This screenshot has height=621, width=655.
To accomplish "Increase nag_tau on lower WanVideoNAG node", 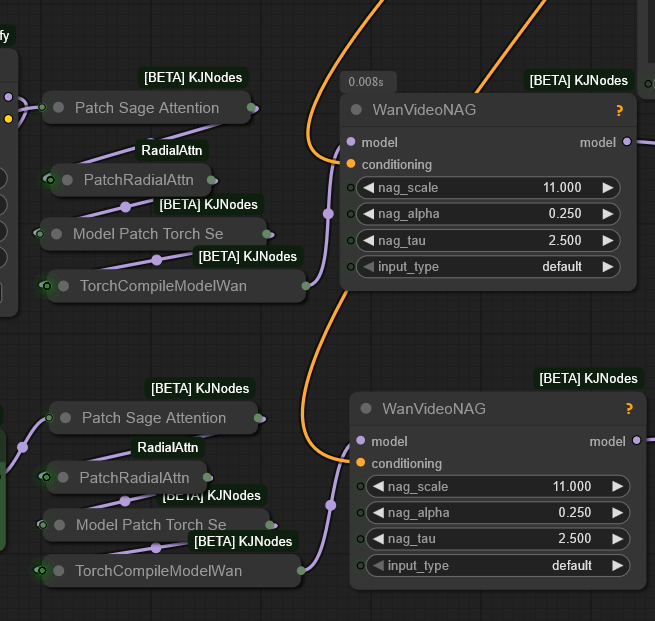I will [x=617, y=539].
